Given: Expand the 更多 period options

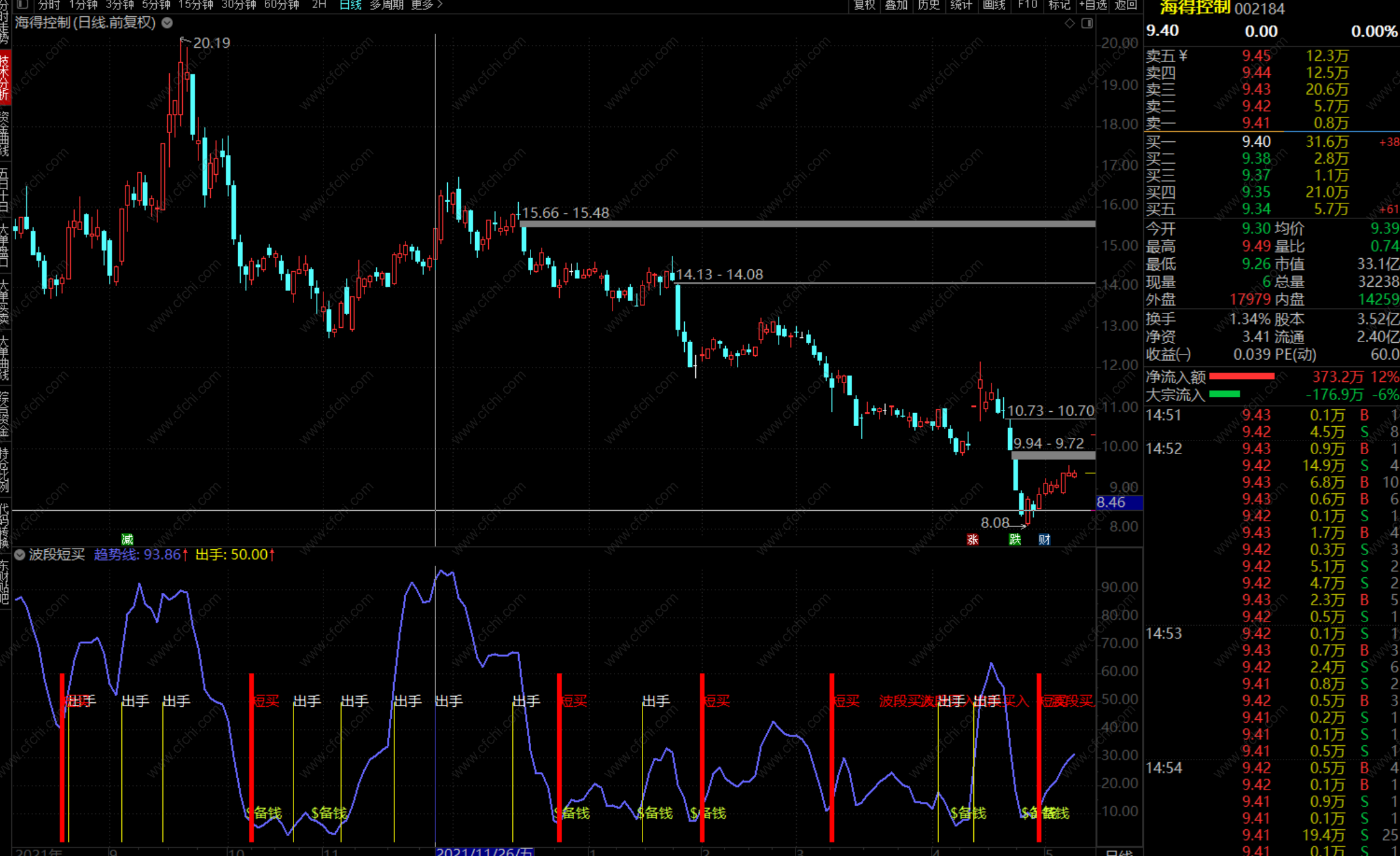Looking at the screenshot, I should coord(427,4).
